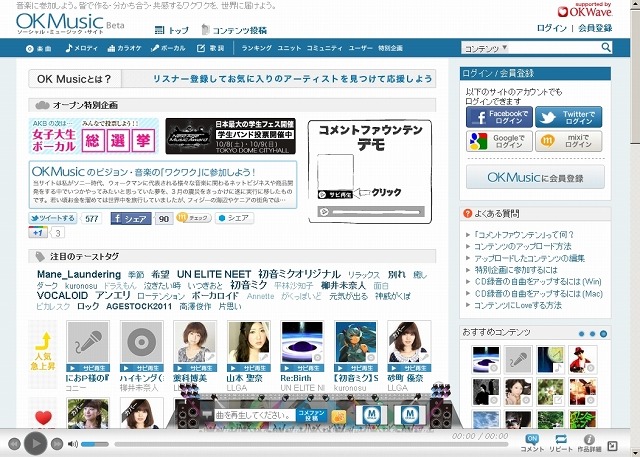
Task: Log in with the Facebook button
Action: click(x=499, y=118)
